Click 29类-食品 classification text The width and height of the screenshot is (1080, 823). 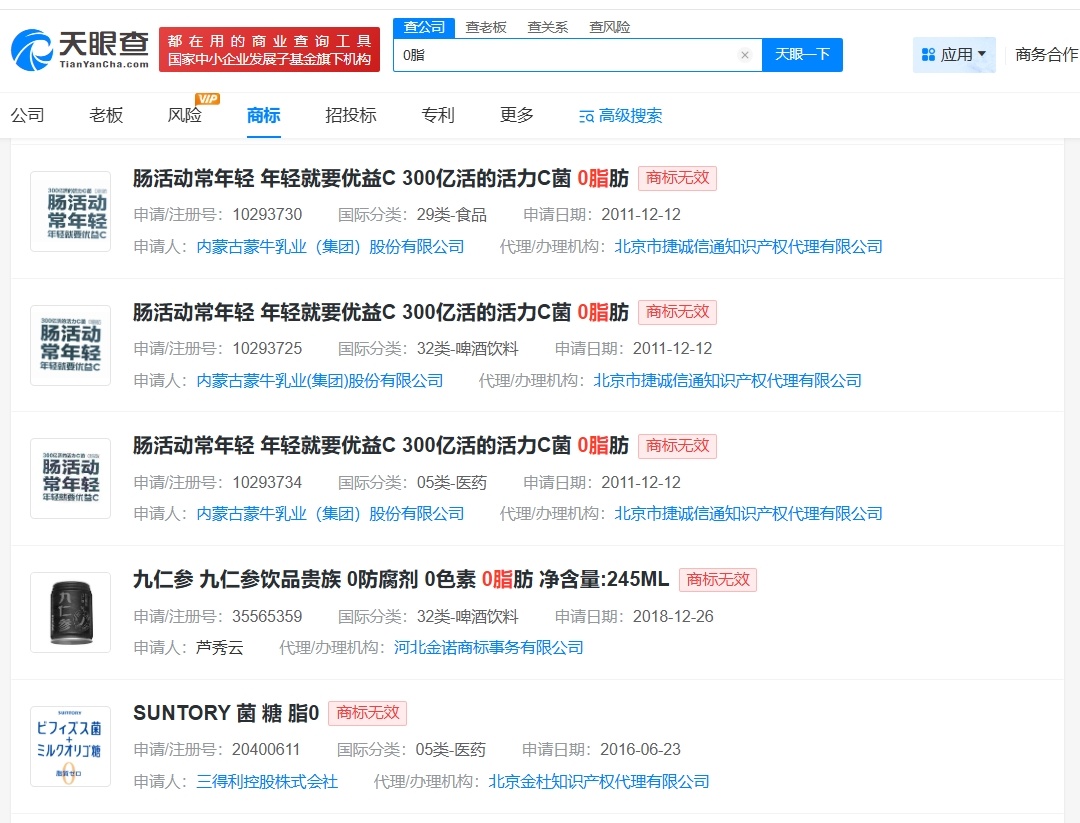452,215
